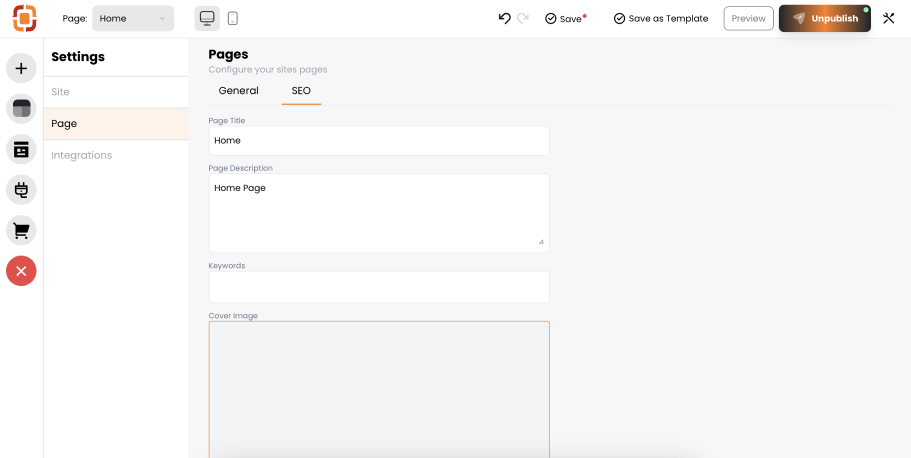Close panel with red X icon

coord(21,271)
